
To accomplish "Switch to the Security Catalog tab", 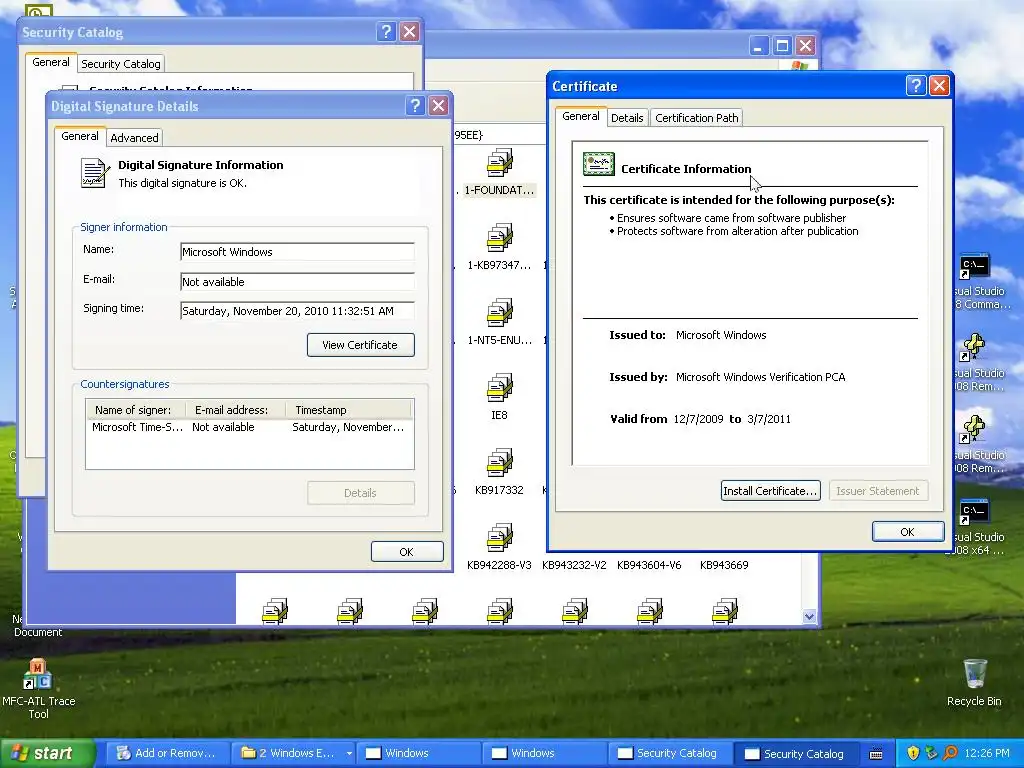I will tap(120, 64).
